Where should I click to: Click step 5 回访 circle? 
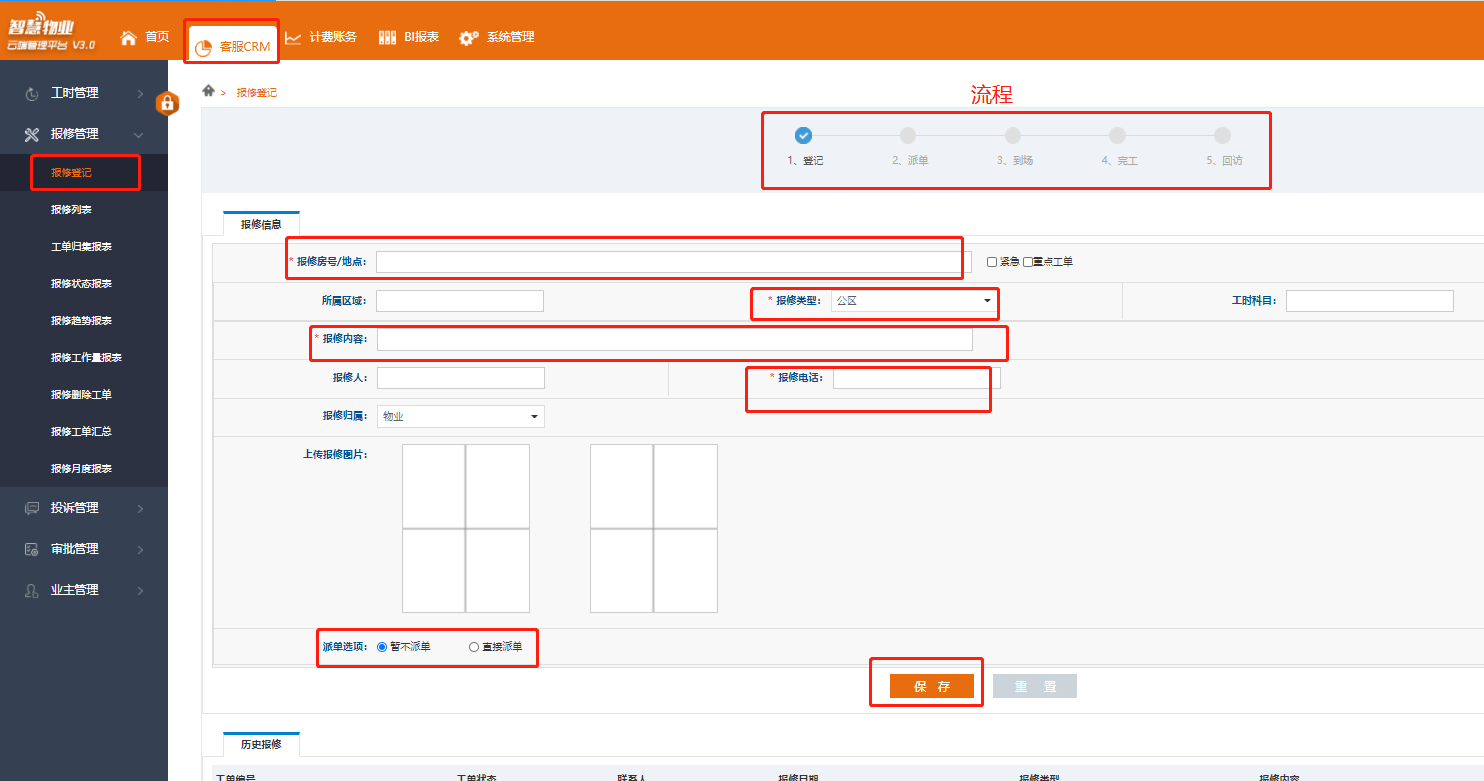[x=1222, y=136]
